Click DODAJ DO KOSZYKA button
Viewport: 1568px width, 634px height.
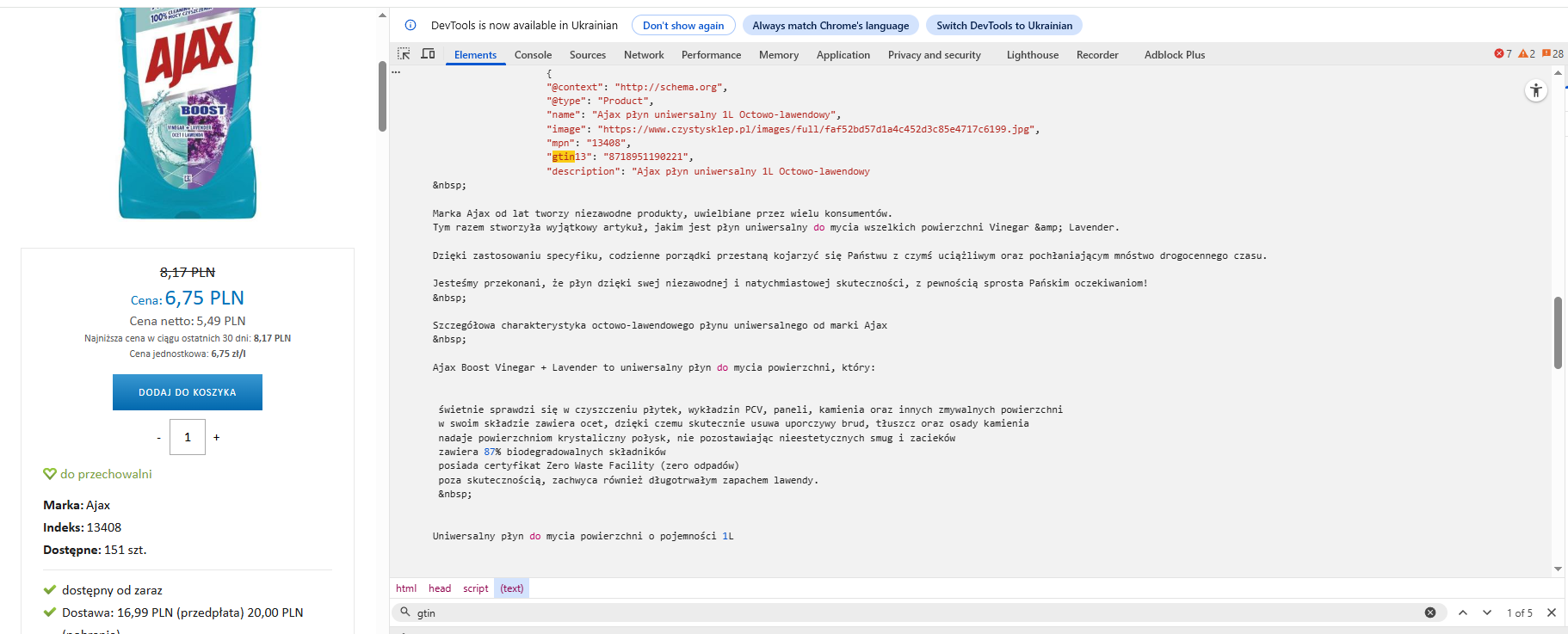188,392
